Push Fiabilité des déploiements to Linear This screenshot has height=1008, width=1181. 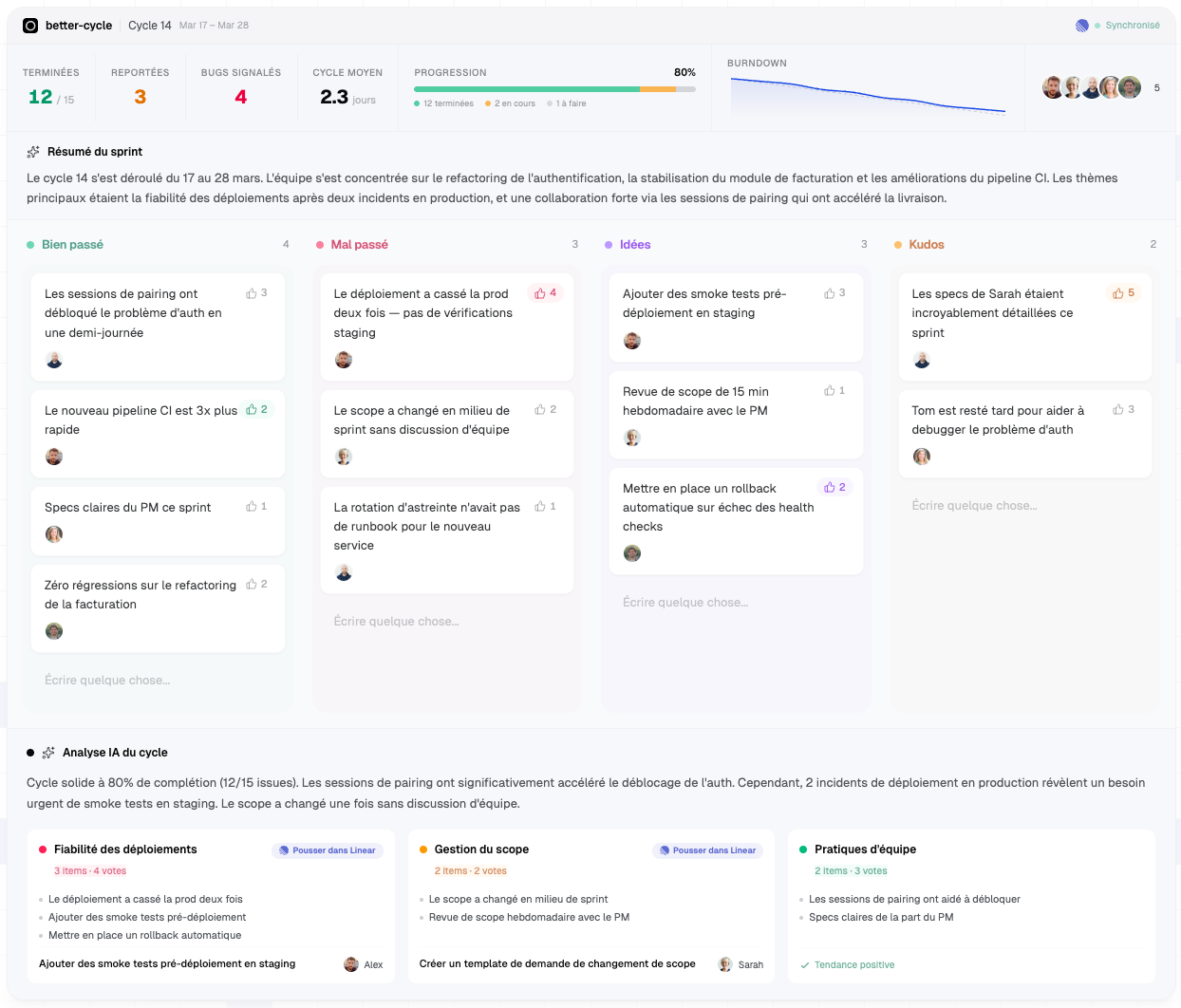pos(328,850)
